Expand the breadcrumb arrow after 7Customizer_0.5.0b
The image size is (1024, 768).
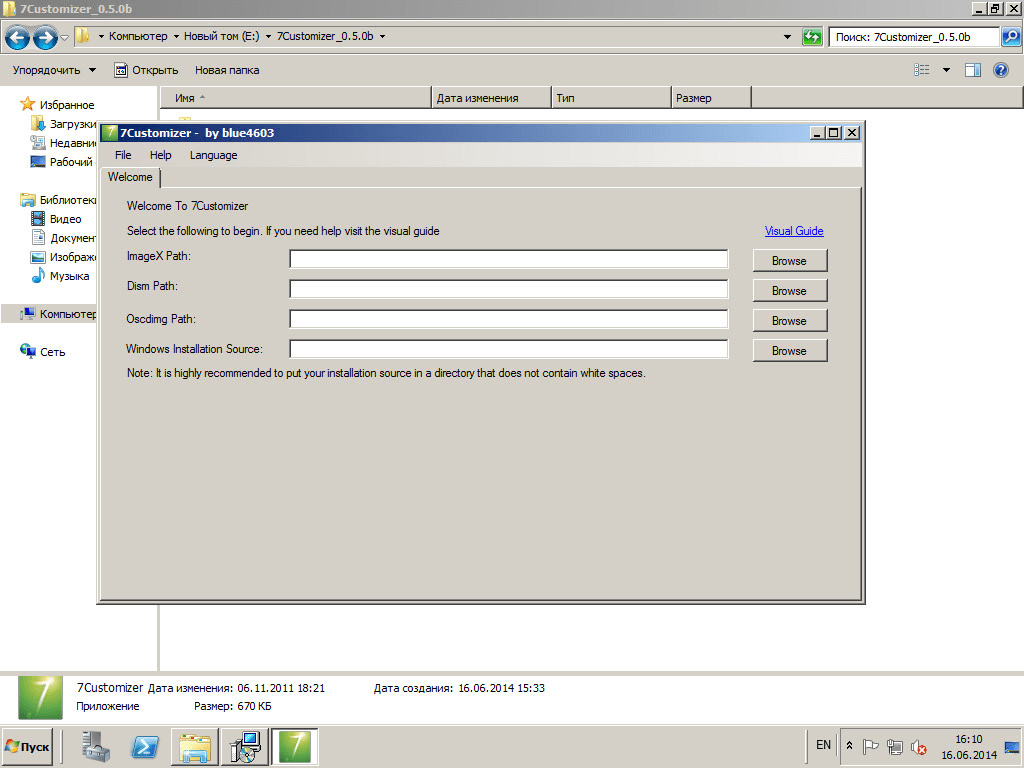click(382, 37)
